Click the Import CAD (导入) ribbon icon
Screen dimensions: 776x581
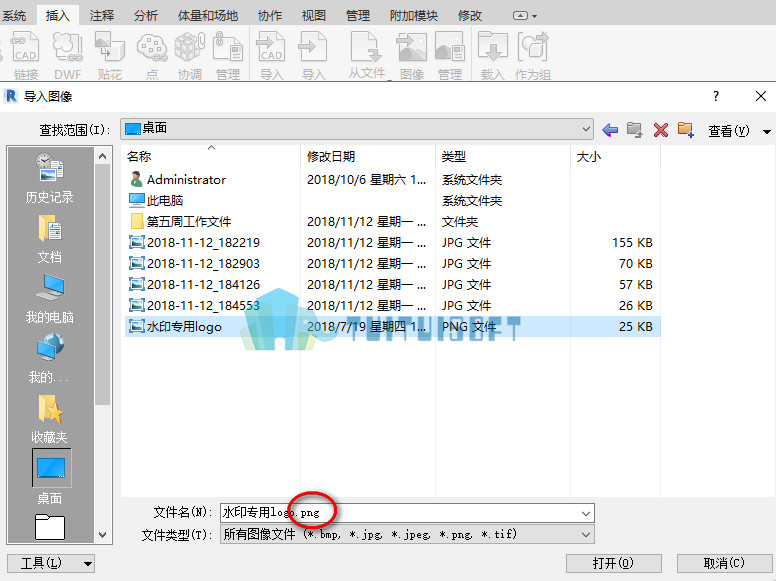(x=271, y=47)
